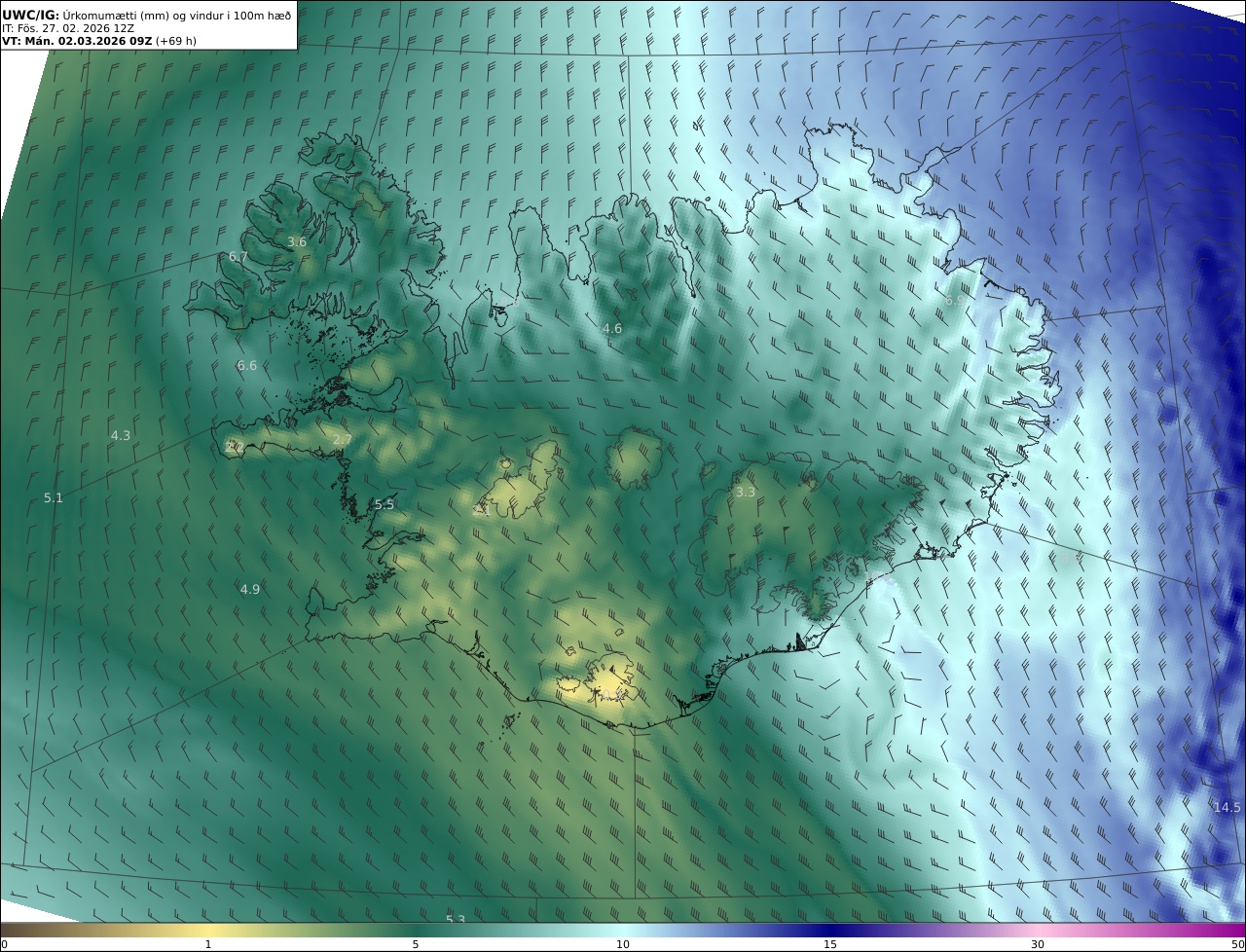
Task: Click the colorbar tick label 0
Action: click(4, 944)
